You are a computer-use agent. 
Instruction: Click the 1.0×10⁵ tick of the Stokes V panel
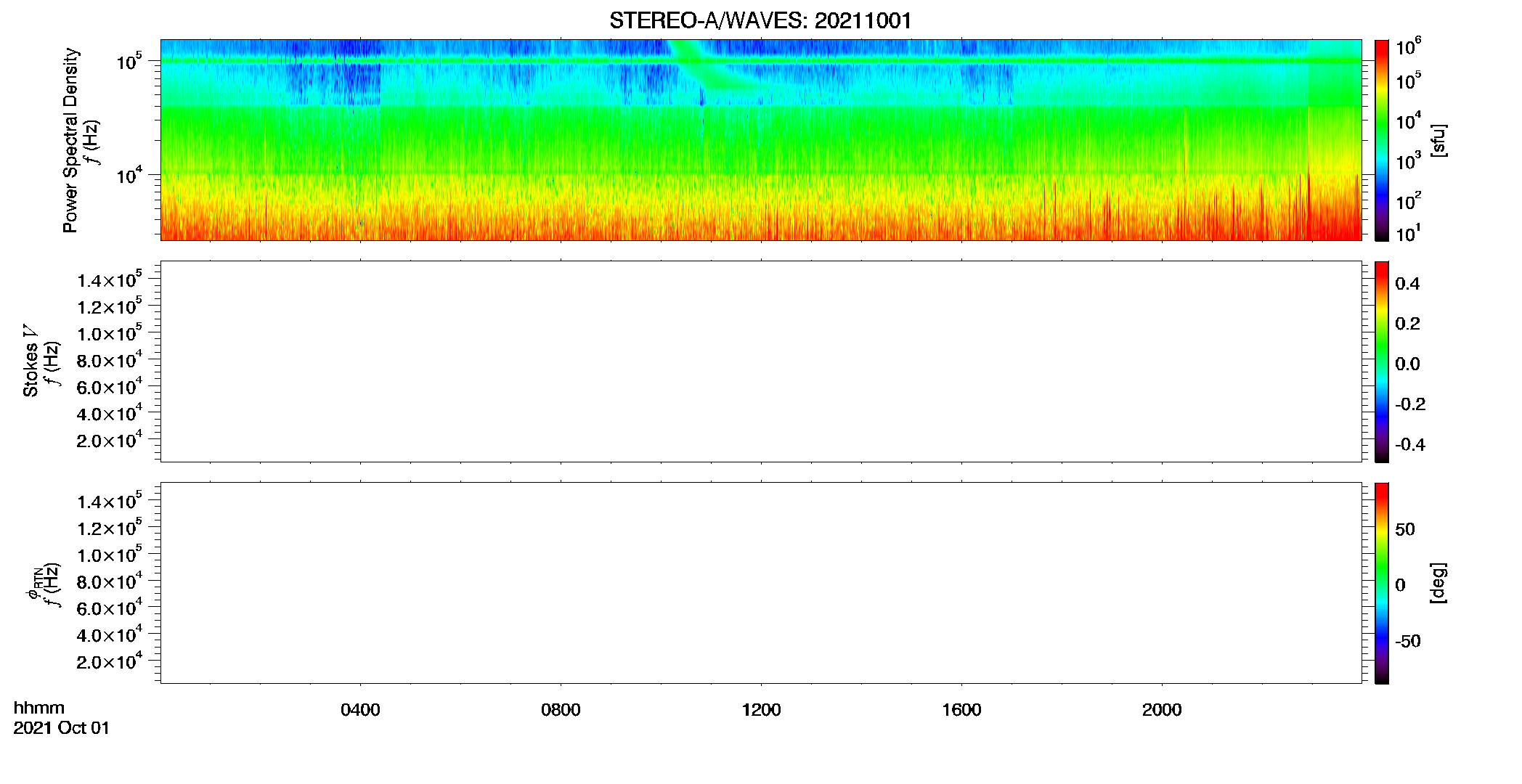(110, 332)
